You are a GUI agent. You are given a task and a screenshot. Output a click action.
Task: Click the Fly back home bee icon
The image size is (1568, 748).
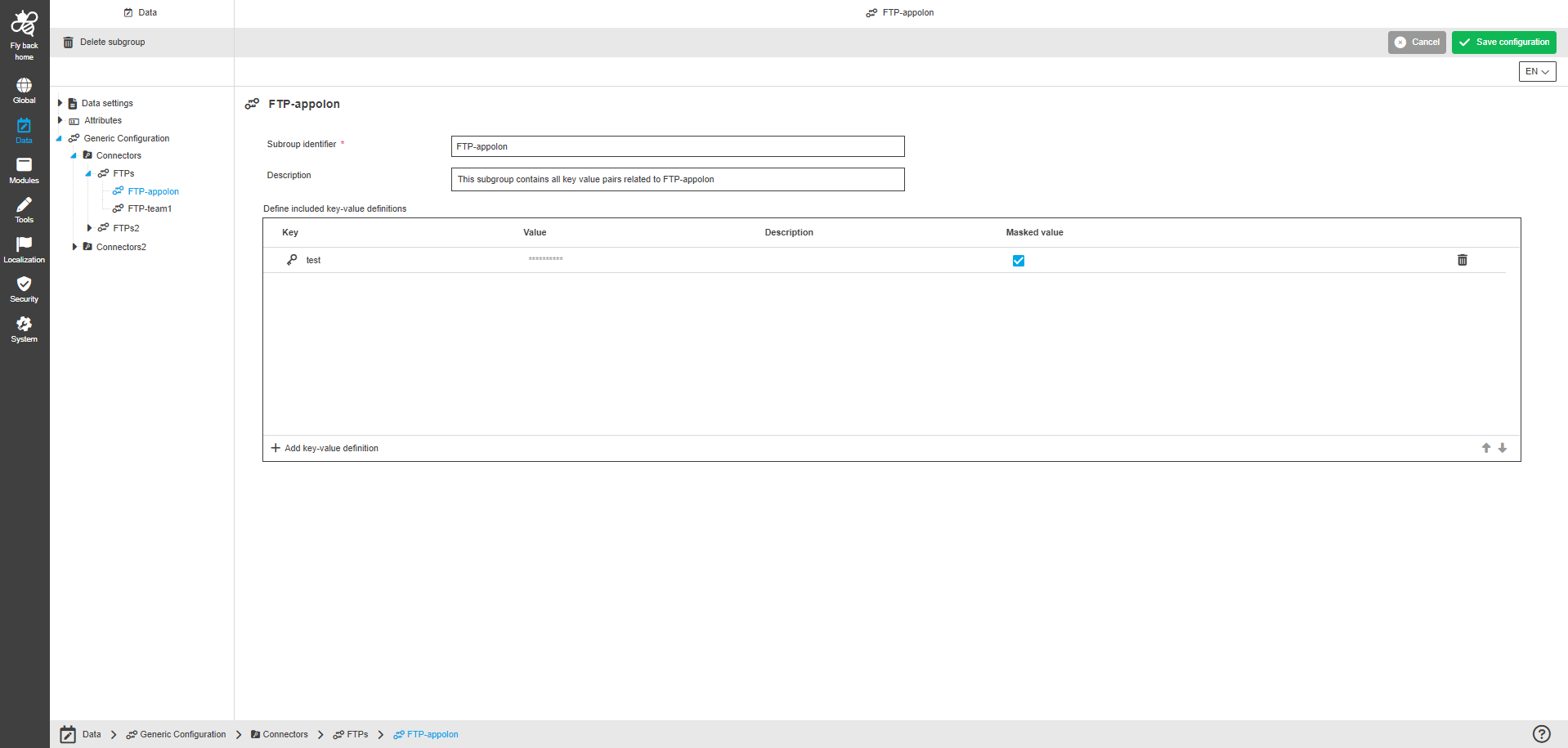[x=25, y=25]
